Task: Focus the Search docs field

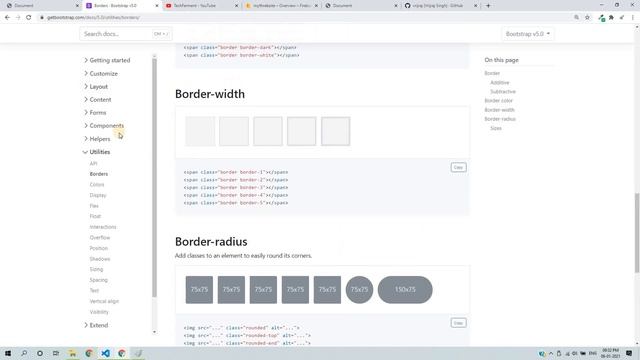Action: click(x=126, y=34)
